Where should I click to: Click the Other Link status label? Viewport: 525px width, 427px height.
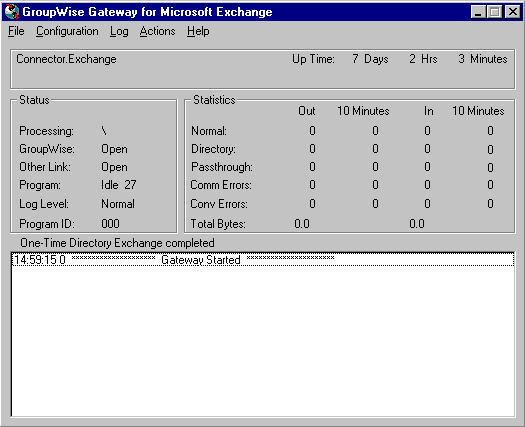point(45,167)
